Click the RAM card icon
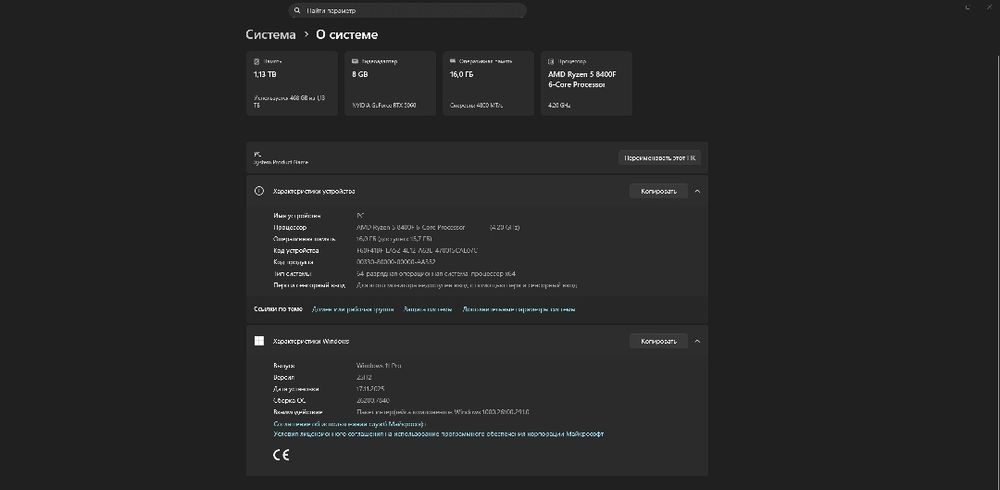The image size is (1000, 490). pyautogui.click(x=453, y=61)
